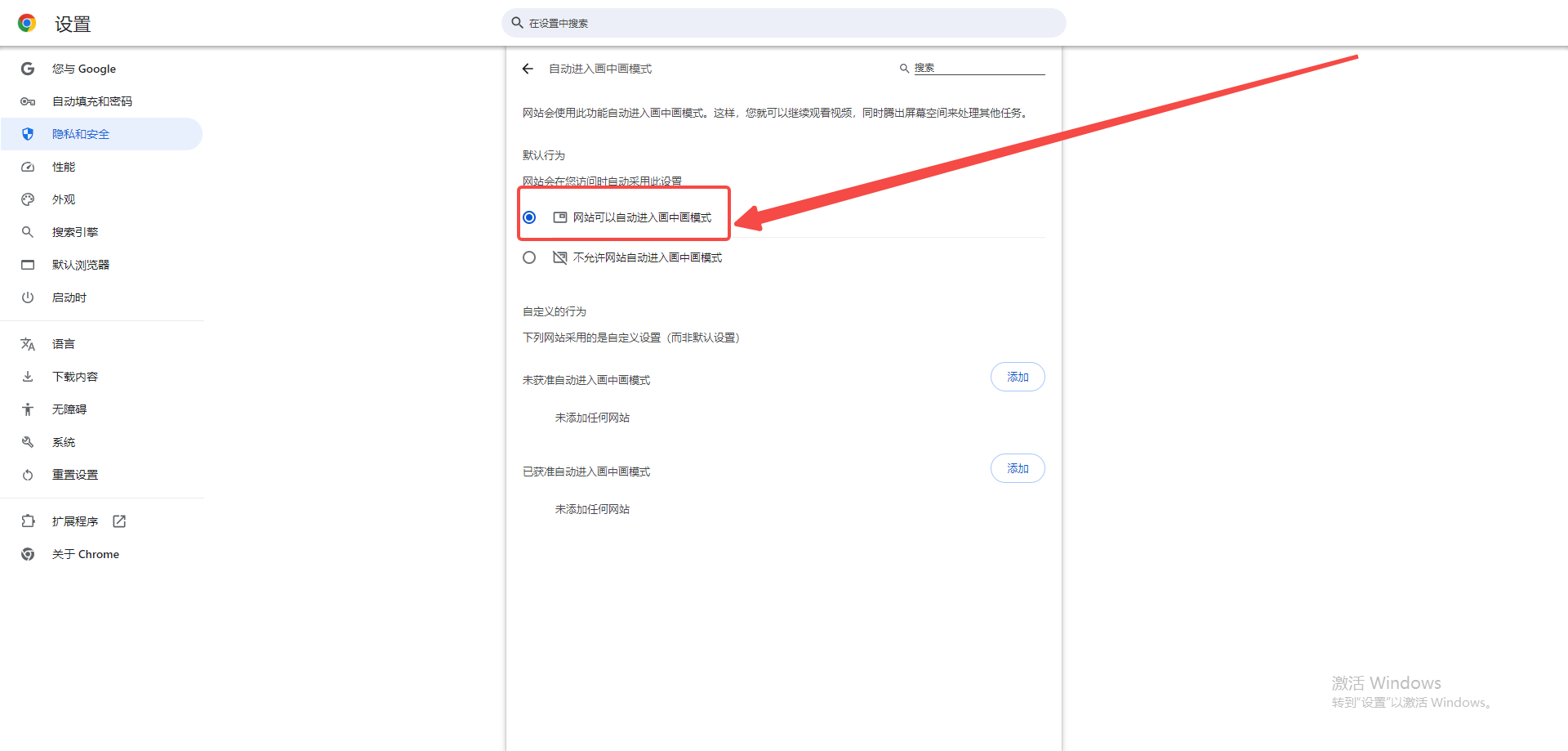This screenshot has height=751, width=1568.
Task: Click the default browser window icon
Action: [x=28, y=265]
